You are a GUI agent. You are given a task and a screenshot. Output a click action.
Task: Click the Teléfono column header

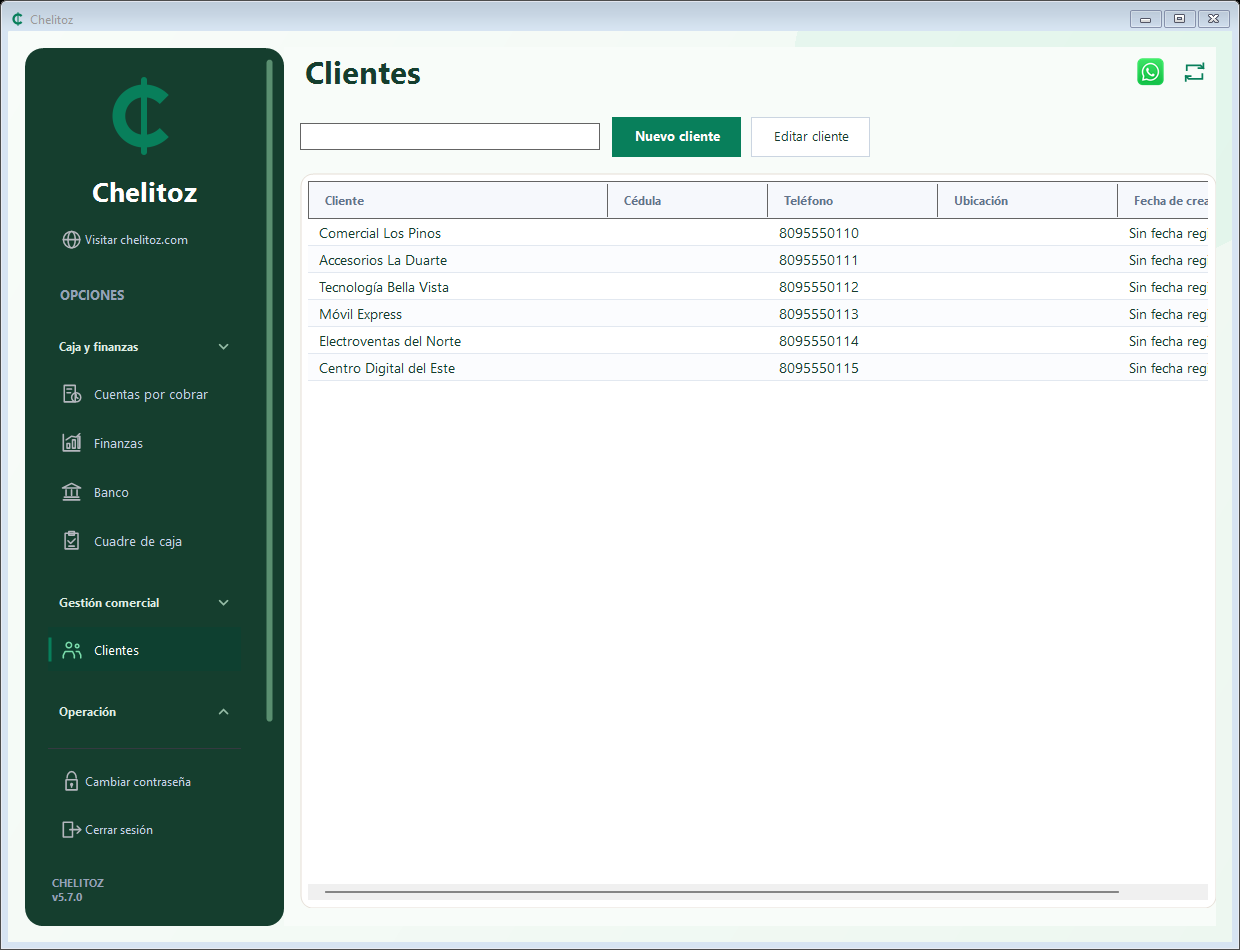coord(852,200)
